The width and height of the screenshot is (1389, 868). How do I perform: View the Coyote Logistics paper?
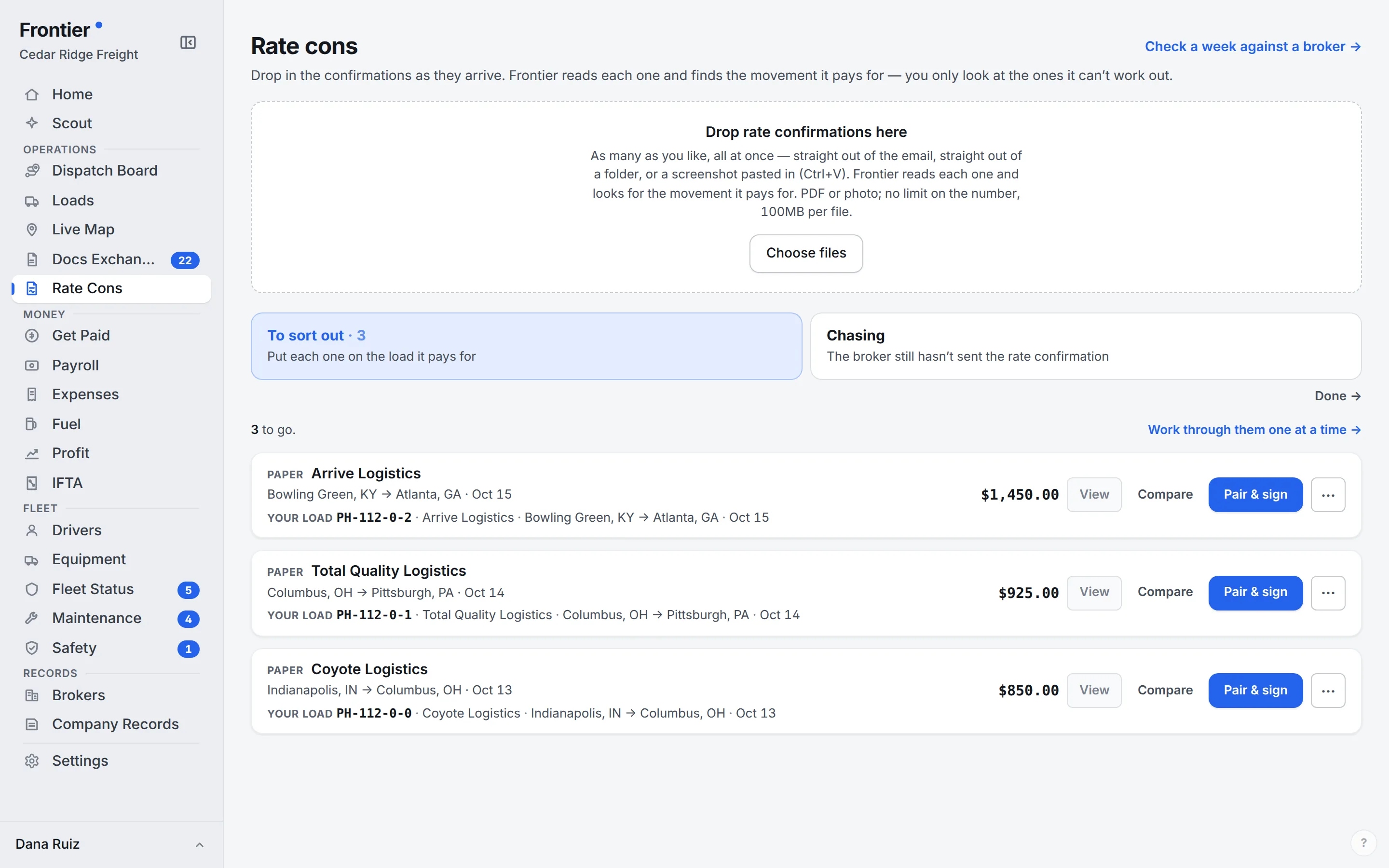pos(1094,690)
